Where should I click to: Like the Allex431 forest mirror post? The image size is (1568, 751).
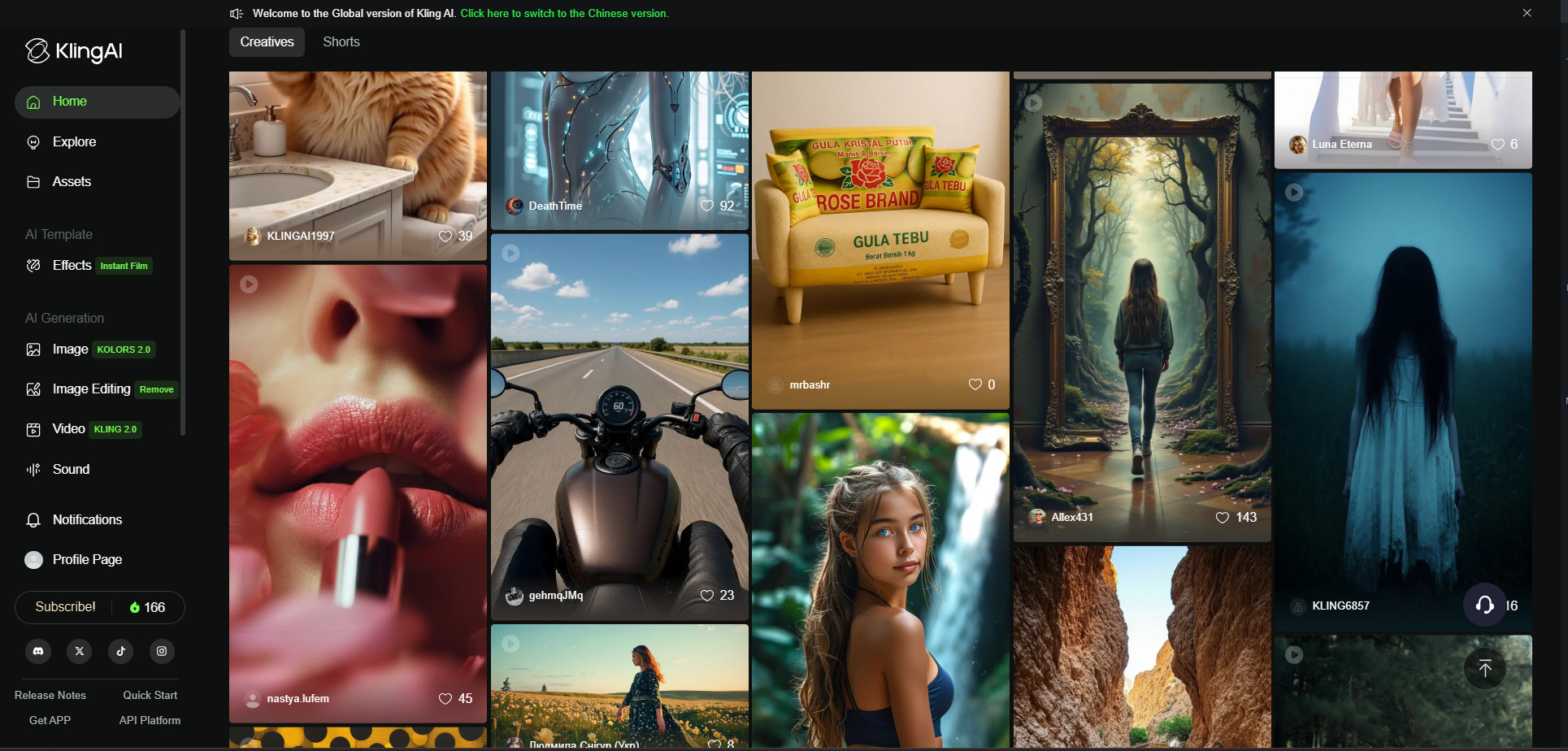1222,518
